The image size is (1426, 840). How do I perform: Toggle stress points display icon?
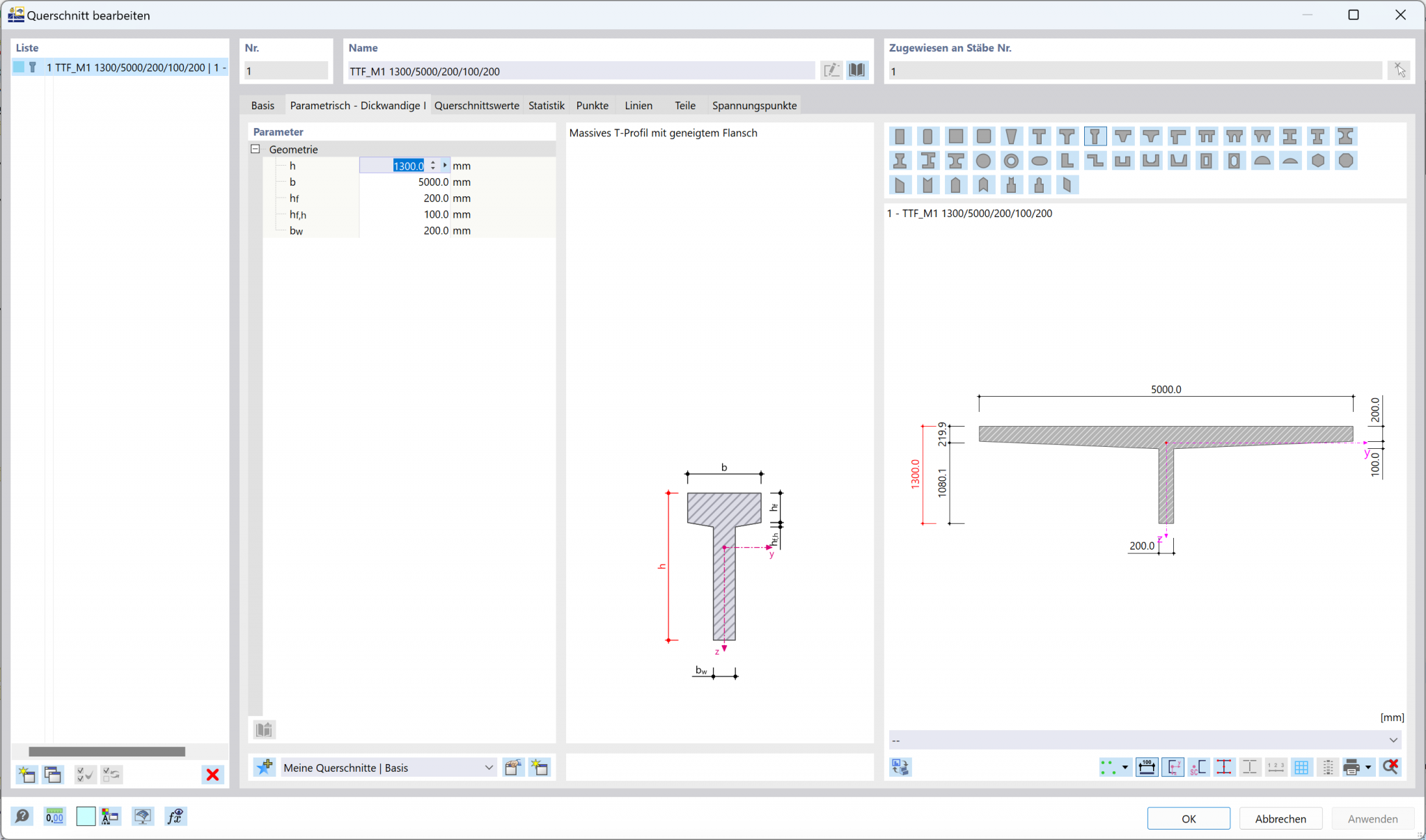click(1224, 767)
